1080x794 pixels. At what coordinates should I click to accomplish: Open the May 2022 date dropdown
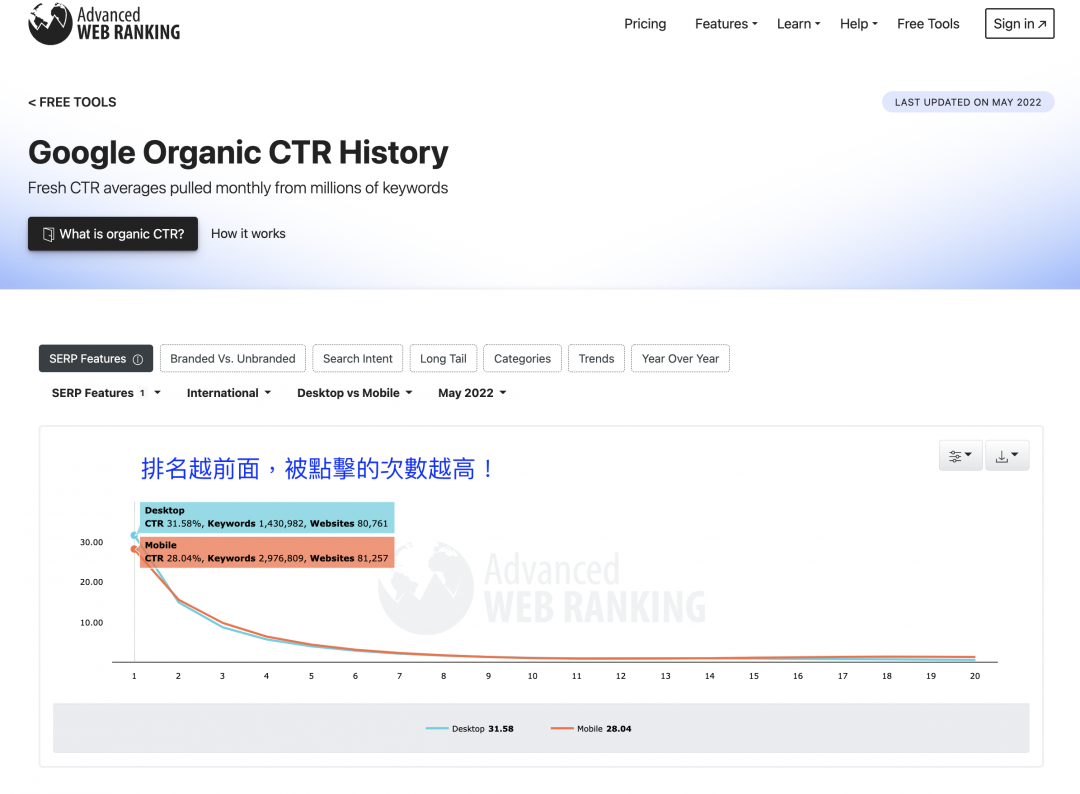click(471, 393)
